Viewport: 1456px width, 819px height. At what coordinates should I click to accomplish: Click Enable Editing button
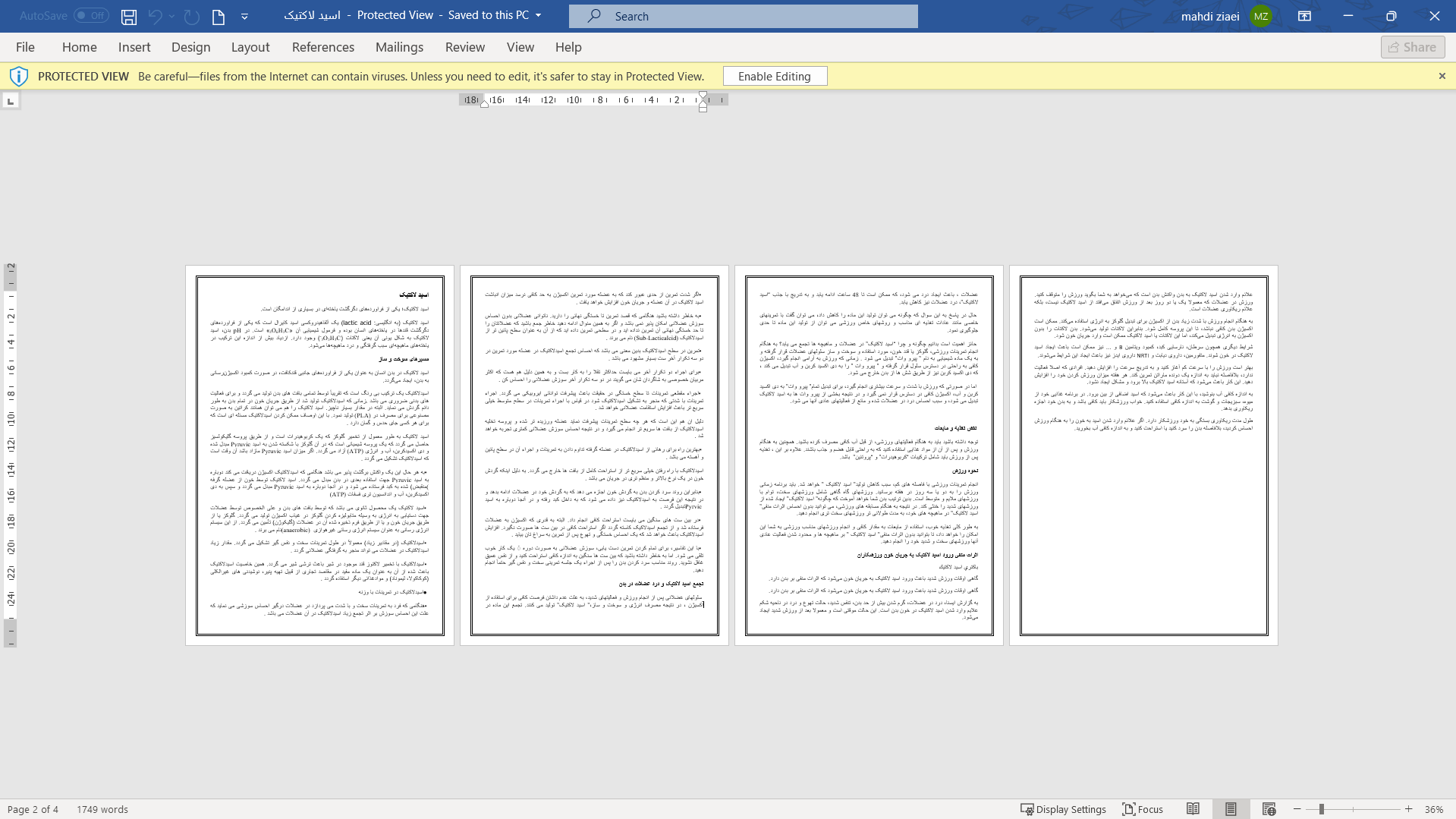[x=775, y=76]
